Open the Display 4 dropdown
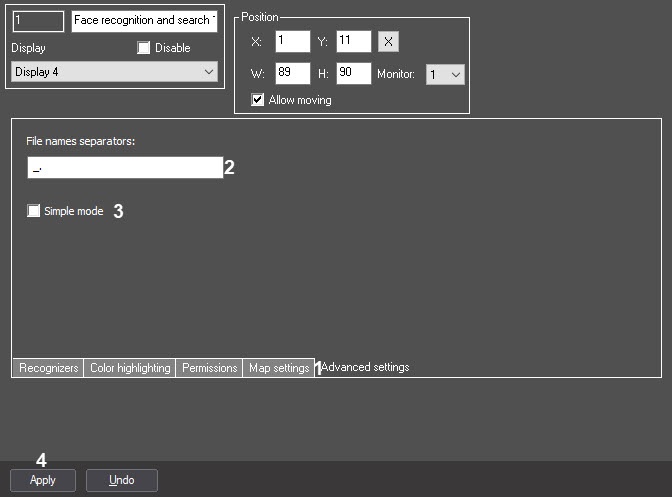Viewport: 672px width, 497px height. click(x=113, y=72)
